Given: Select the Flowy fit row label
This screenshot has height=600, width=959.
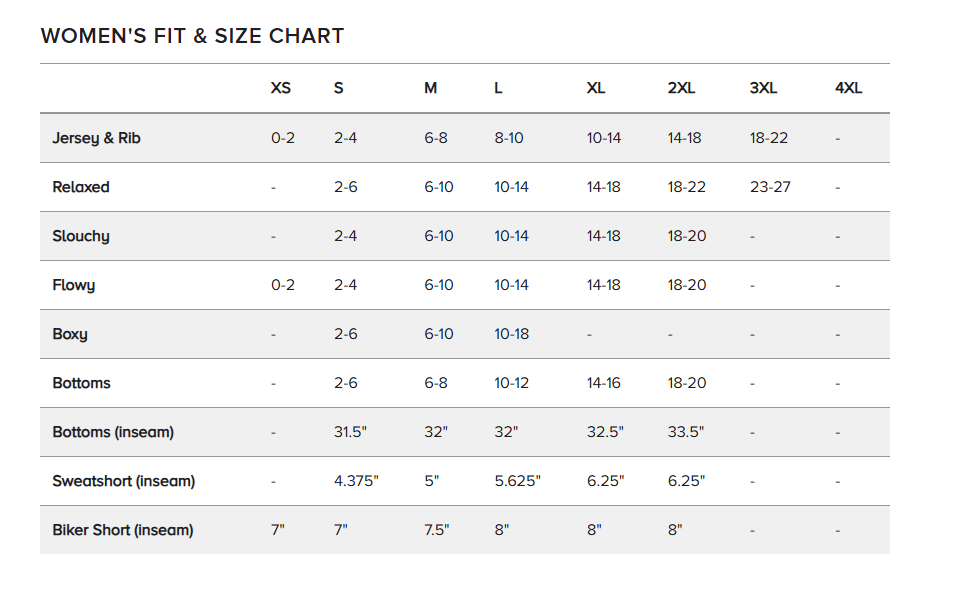Looking at the screenshot, I should [74, 285].
